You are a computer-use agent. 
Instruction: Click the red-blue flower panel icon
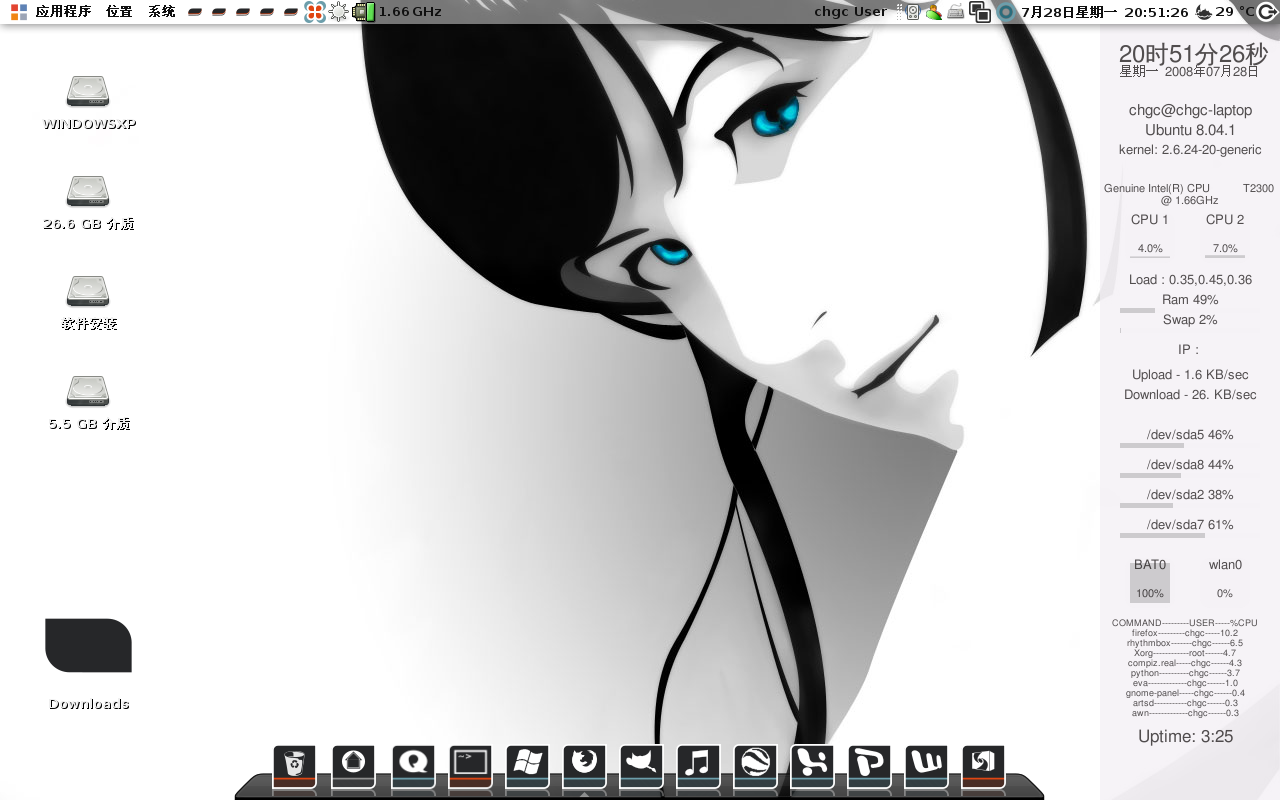point(315,12)
